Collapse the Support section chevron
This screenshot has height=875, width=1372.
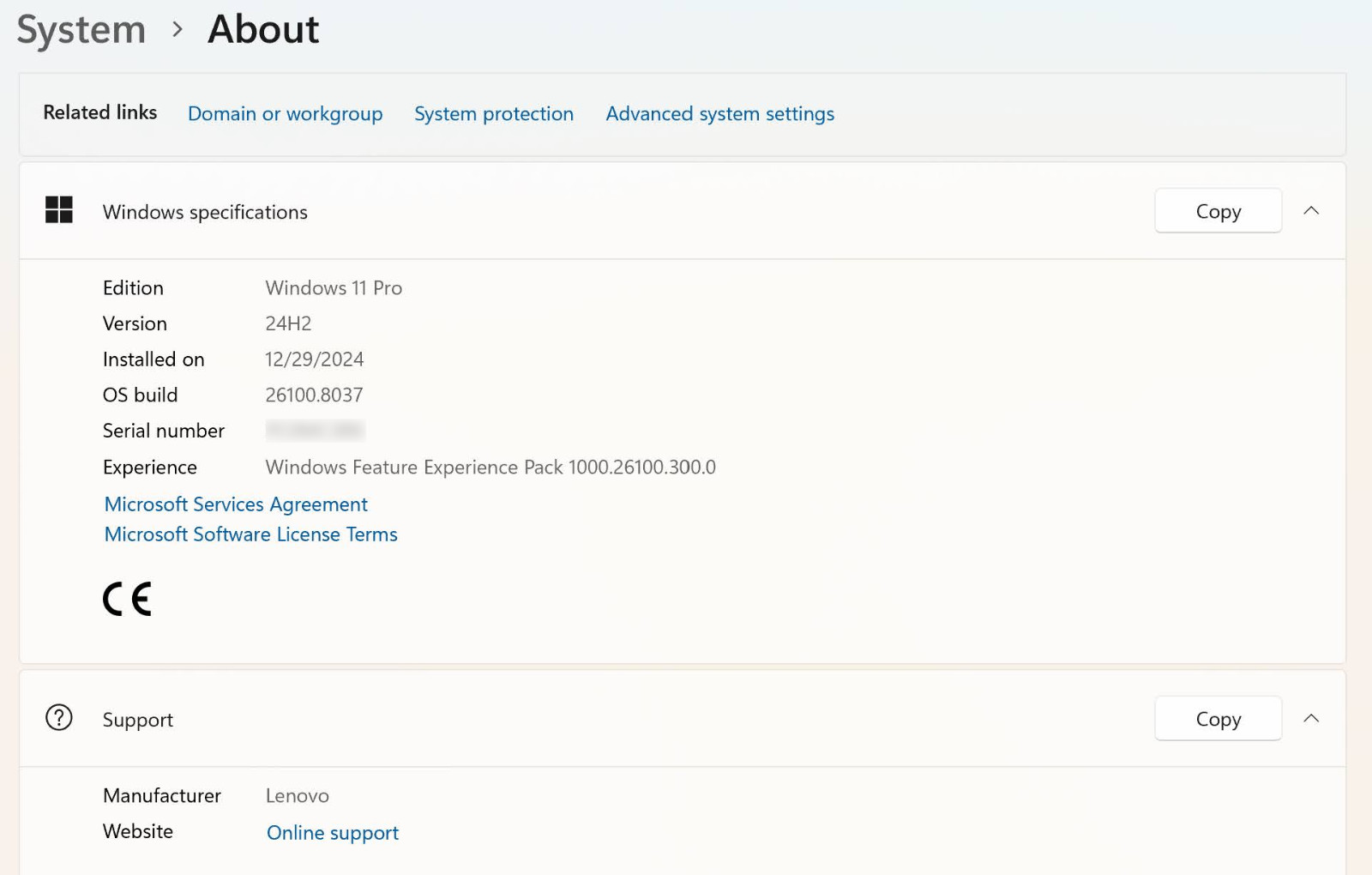tap(1311, 719)
